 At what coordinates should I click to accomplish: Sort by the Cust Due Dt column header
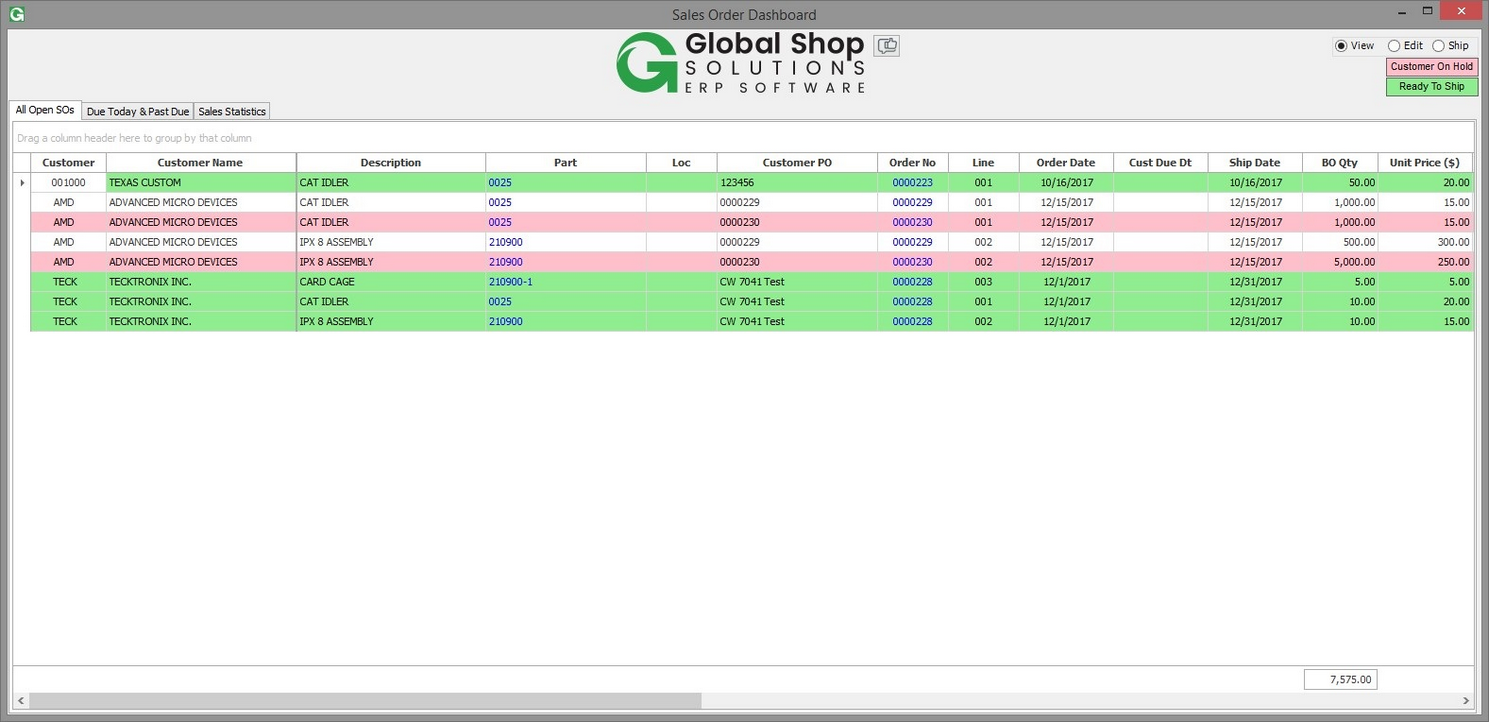tap(1160, 163)
